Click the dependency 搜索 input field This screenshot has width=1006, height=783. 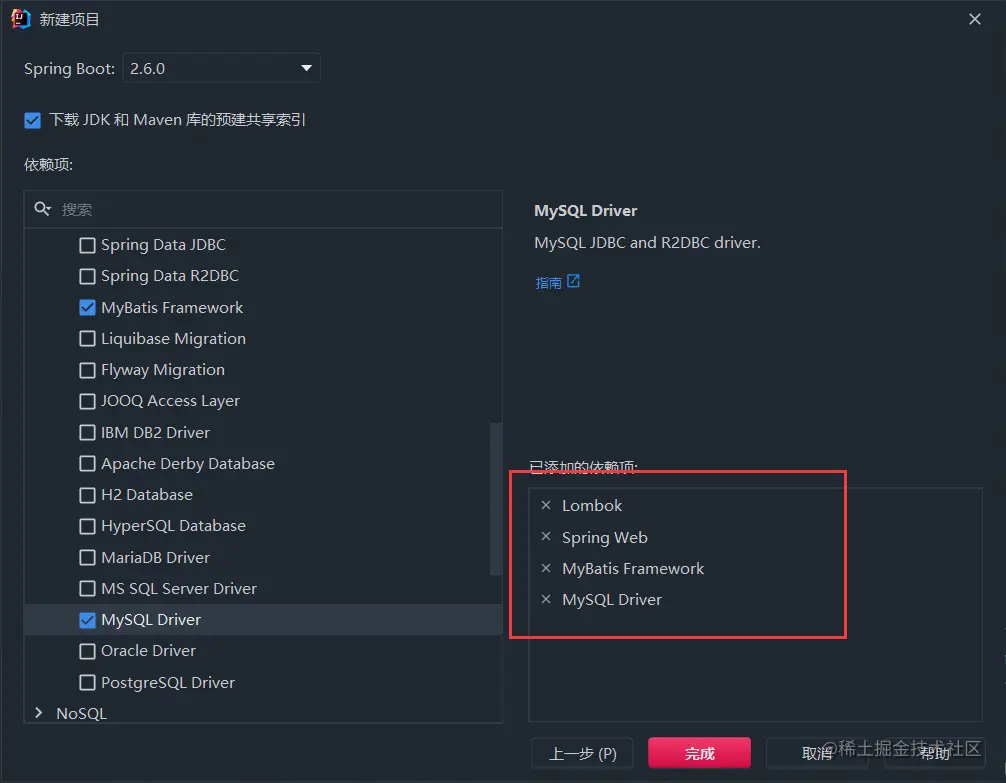point(263,209)
